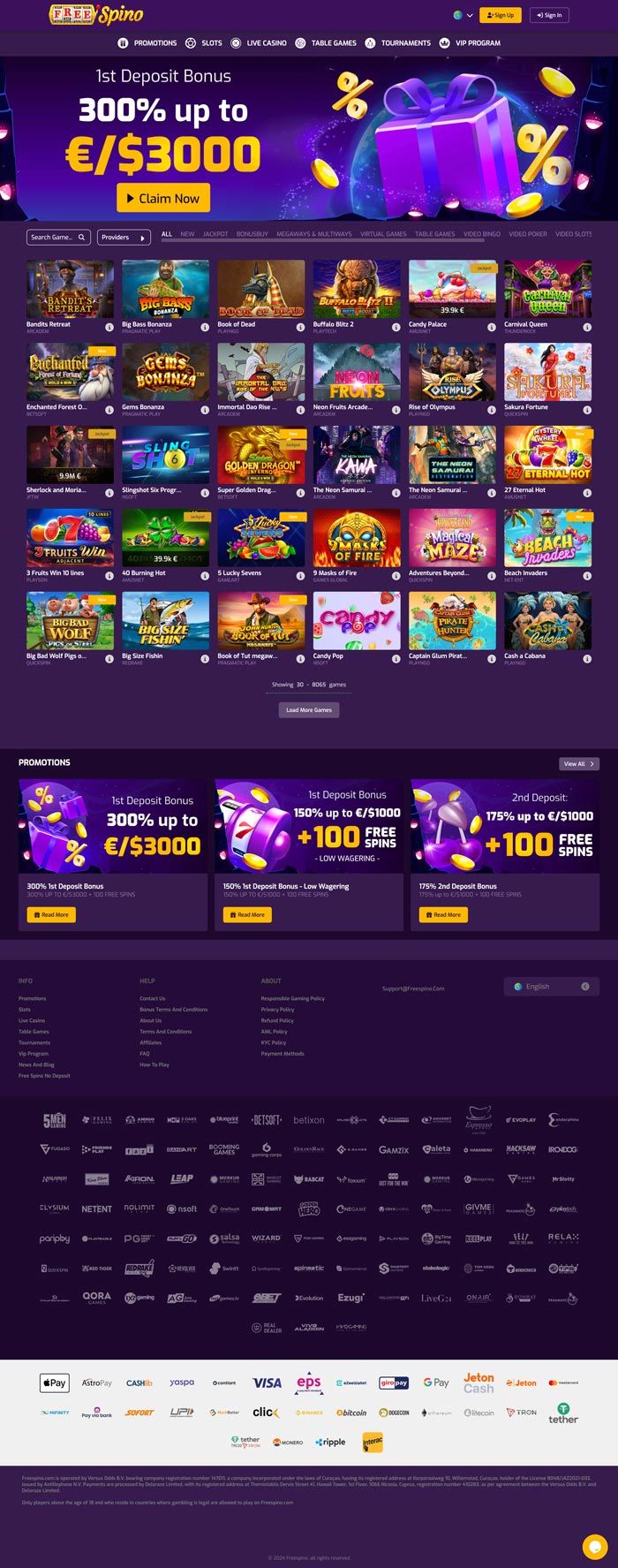
Task: Click the Visa payment logo
Action: 267,1383
